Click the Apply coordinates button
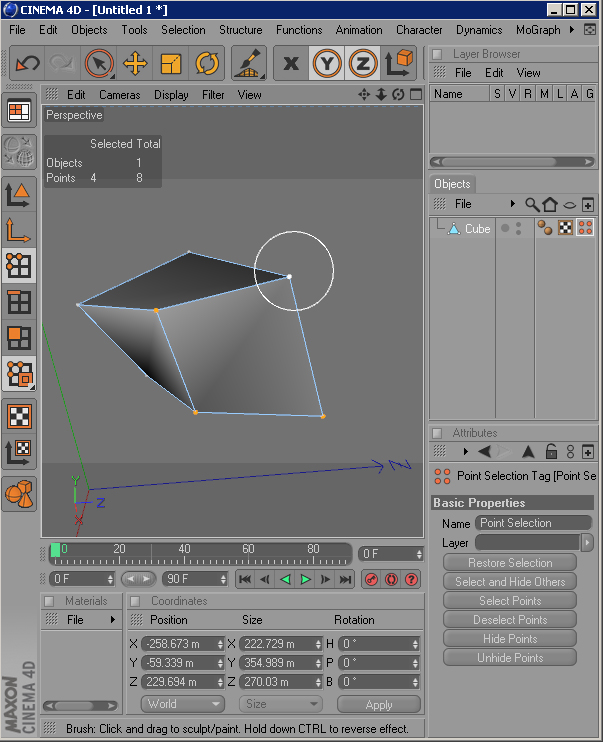The image size is (603, 742). coord(379,704)
